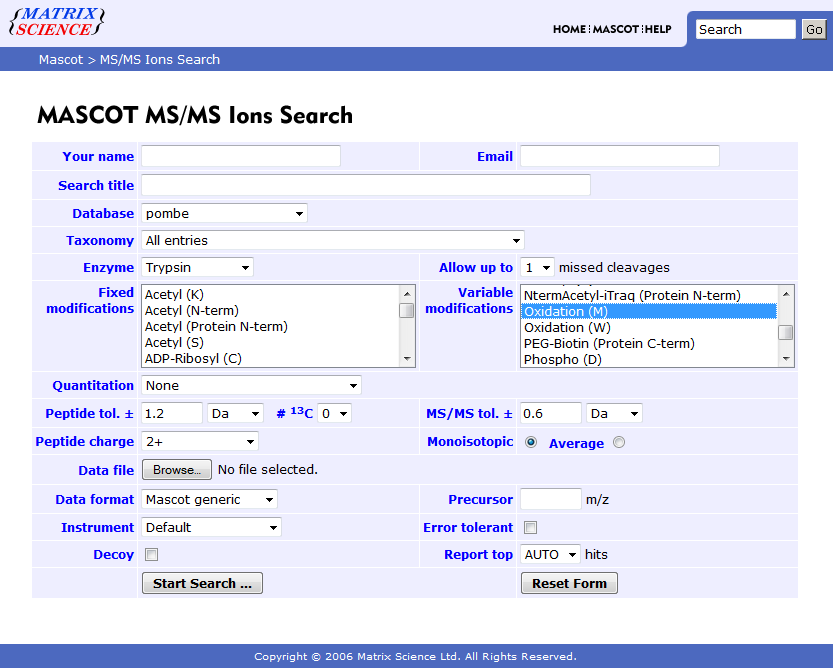
Task: Enable the Decoy checkbox
Action: pos(151,554)
